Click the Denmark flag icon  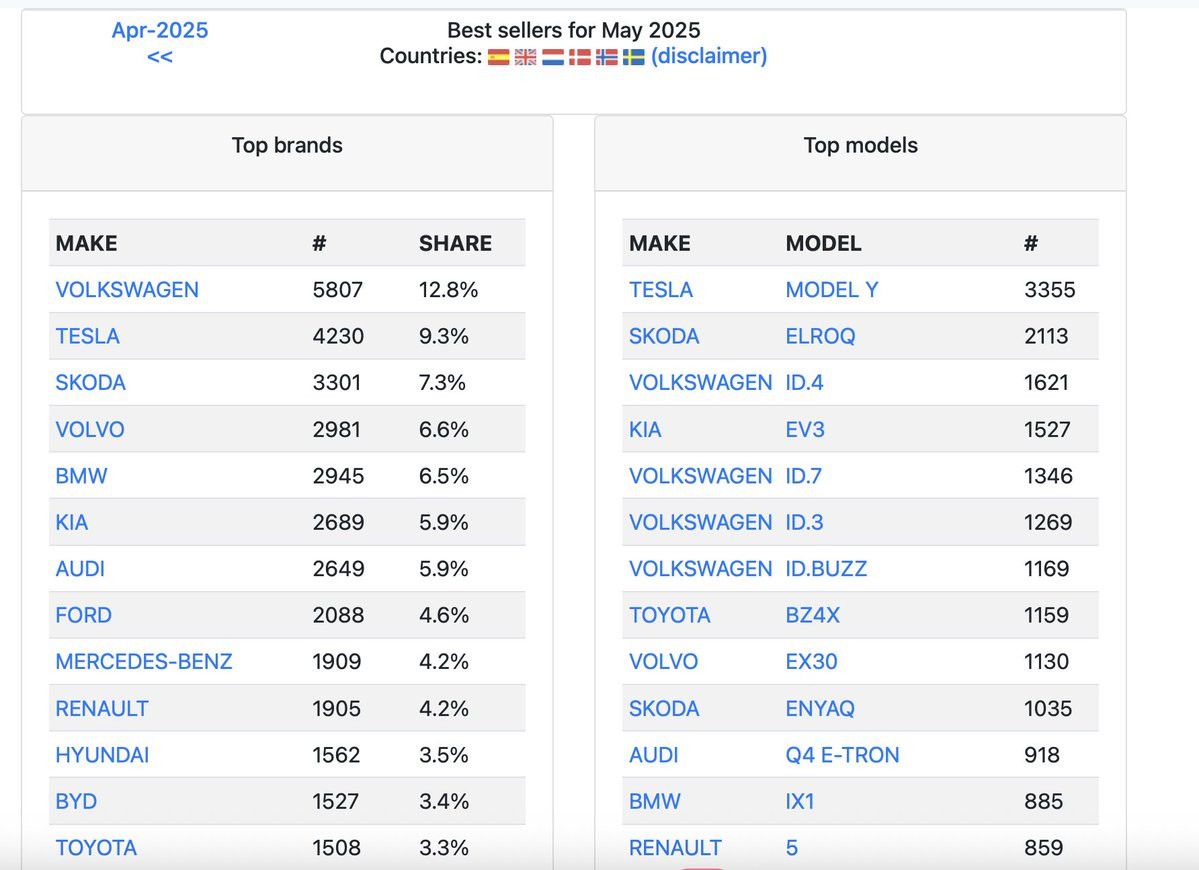(x=580, y=57)
